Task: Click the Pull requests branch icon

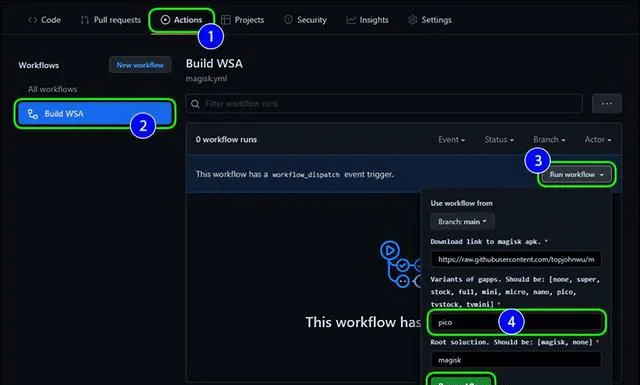Action: pyautogui.click(x=84, y=20)
